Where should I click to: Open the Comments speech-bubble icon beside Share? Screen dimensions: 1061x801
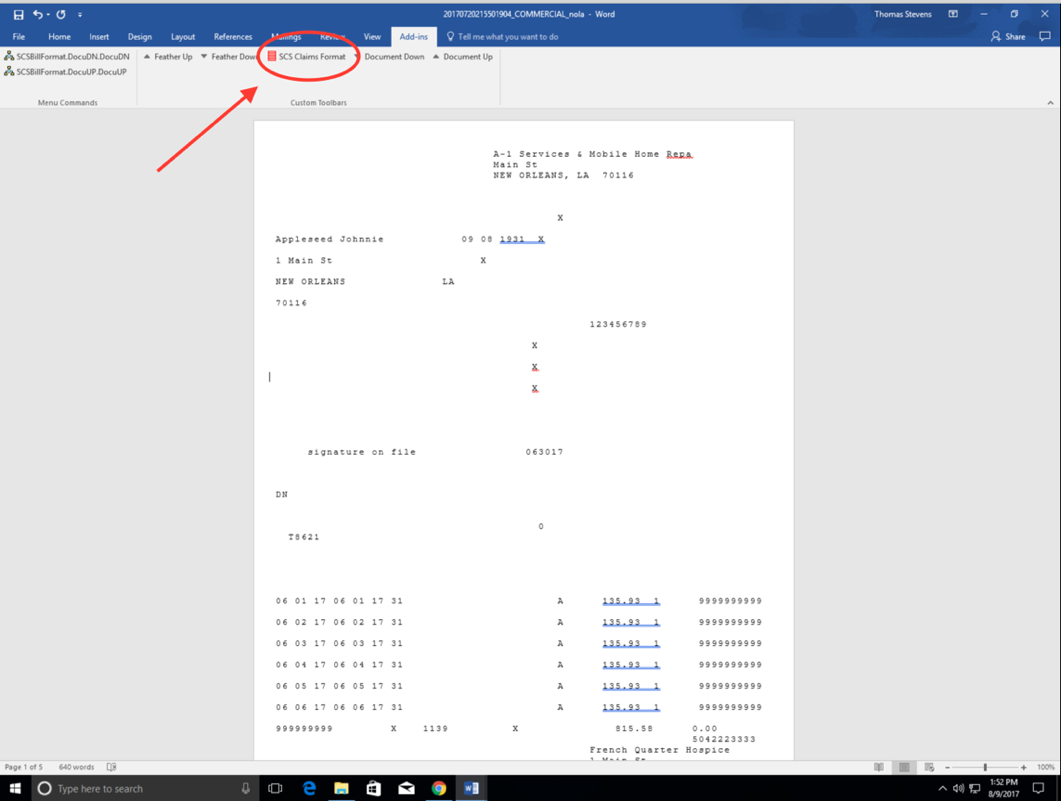coord(1045,37)
